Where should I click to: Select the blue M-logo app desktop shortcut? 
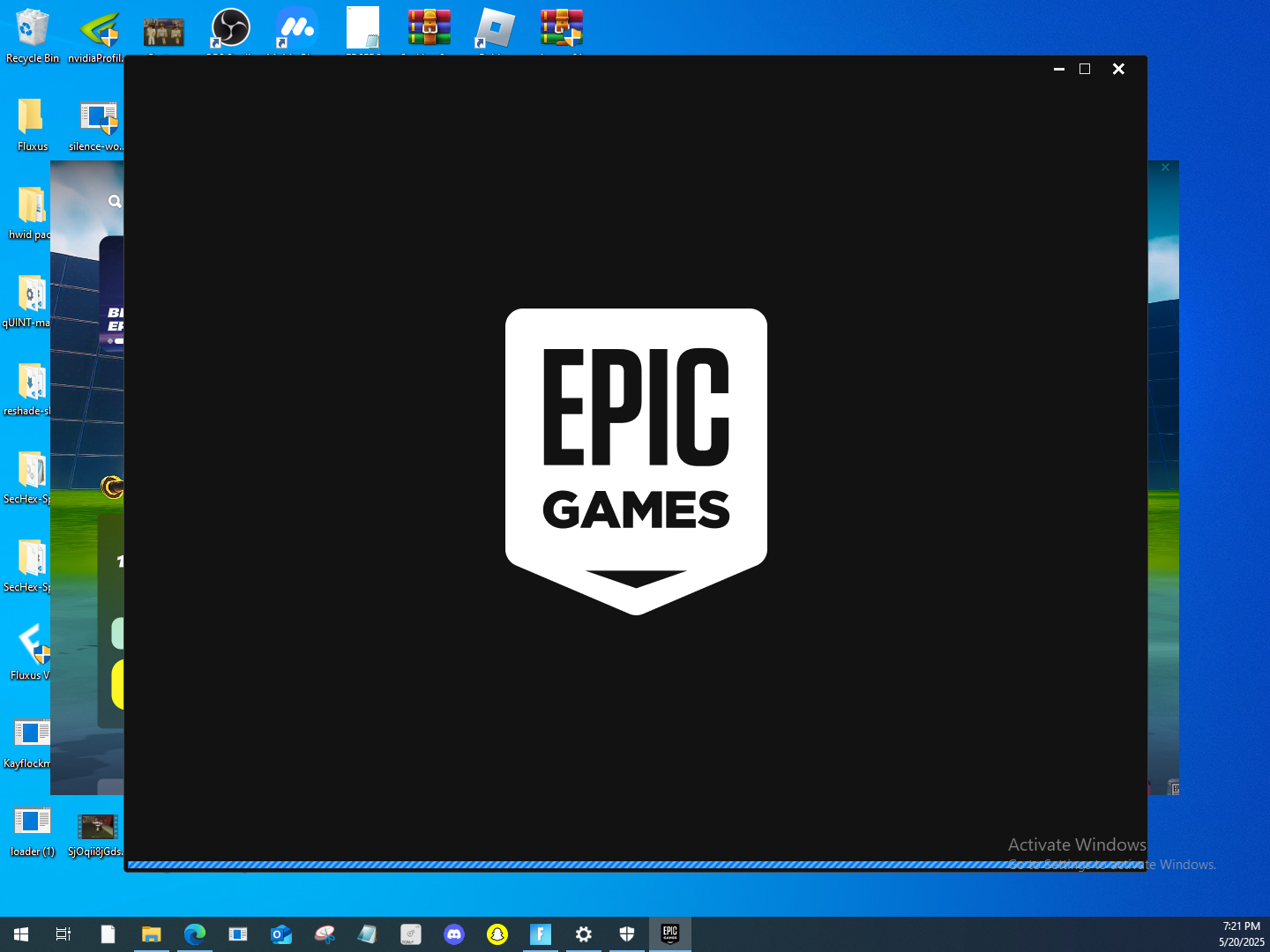[297, 29]
